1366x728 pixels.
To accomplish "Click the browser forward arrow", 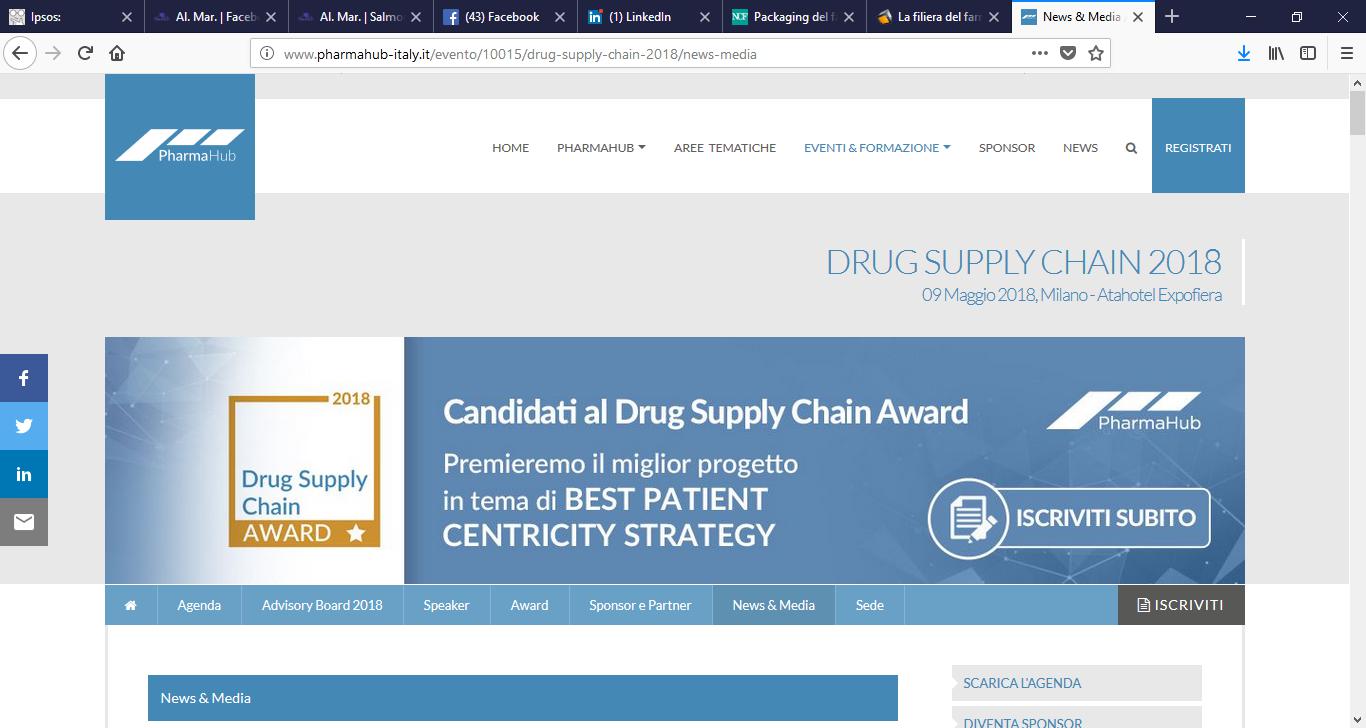I will (x=53, y=53).
